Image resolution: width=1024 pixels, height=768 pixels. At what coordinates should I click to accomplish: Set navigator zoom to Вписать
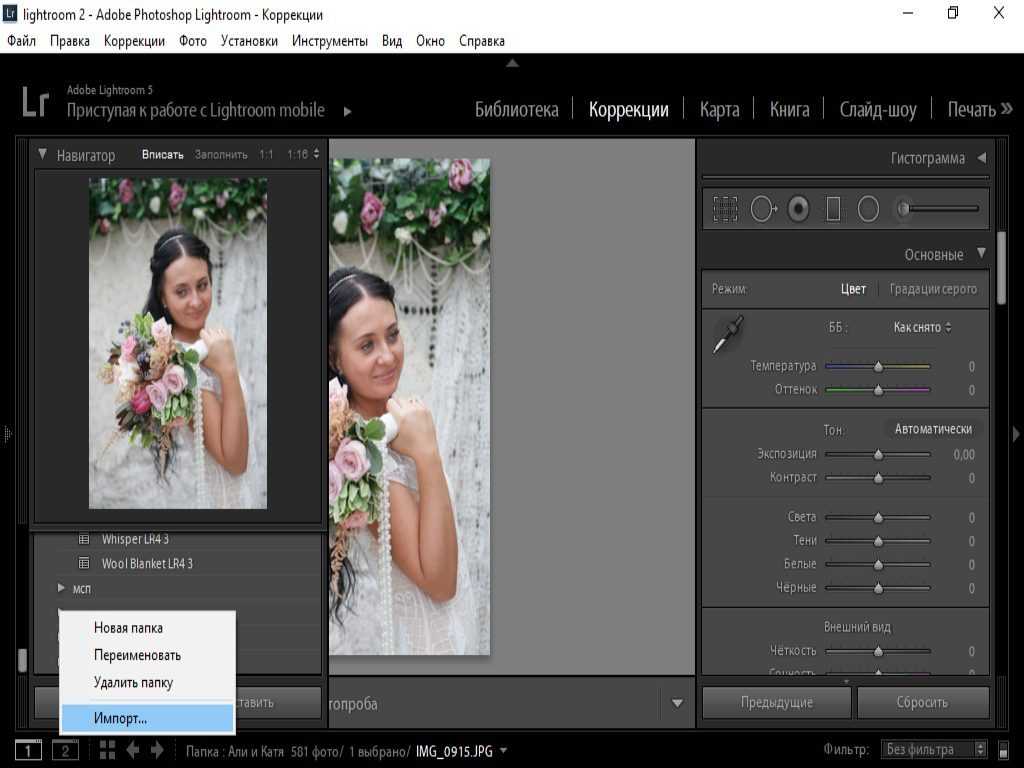coord(163,155)
